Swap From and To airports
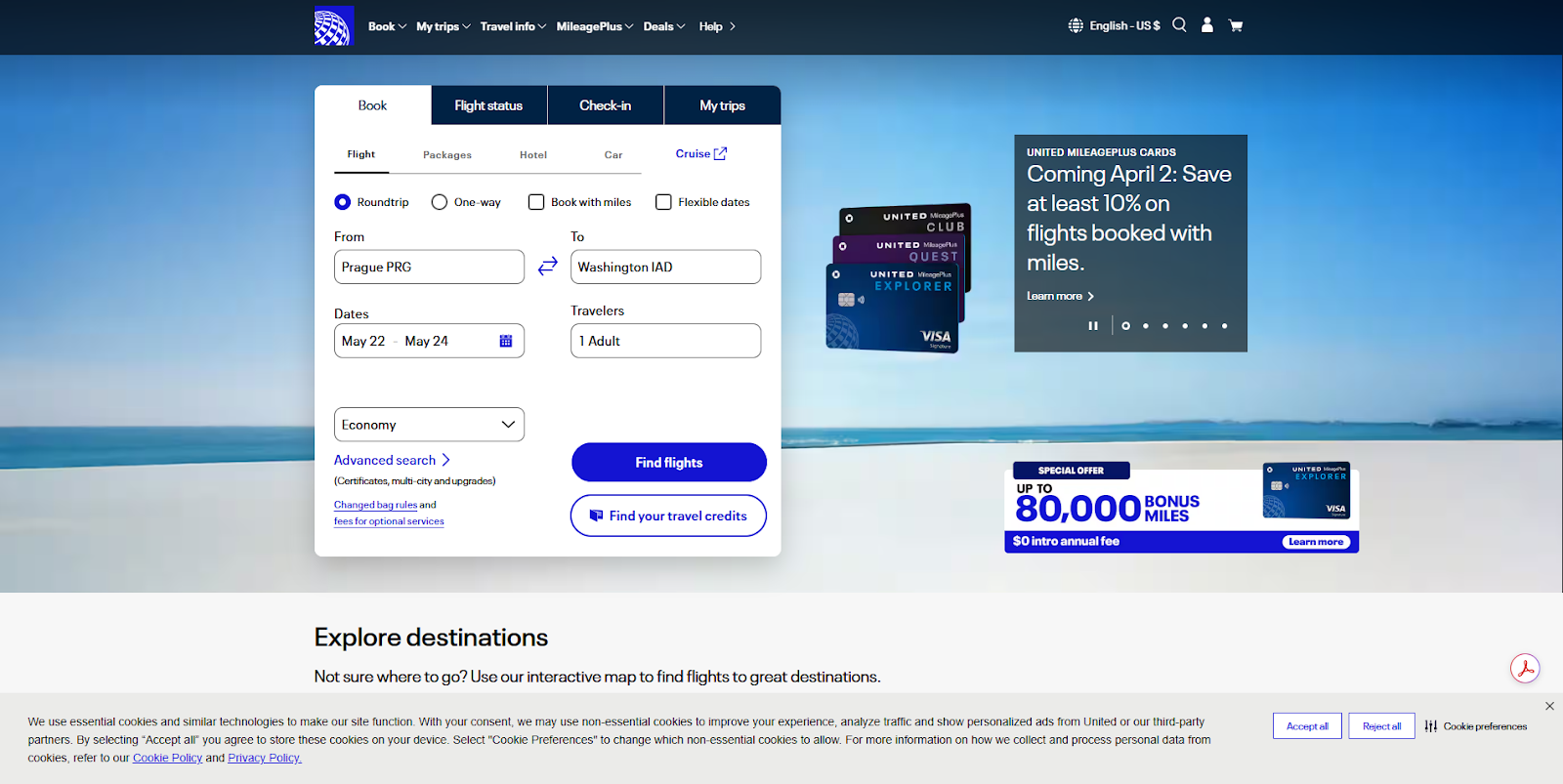 (548, 266)
